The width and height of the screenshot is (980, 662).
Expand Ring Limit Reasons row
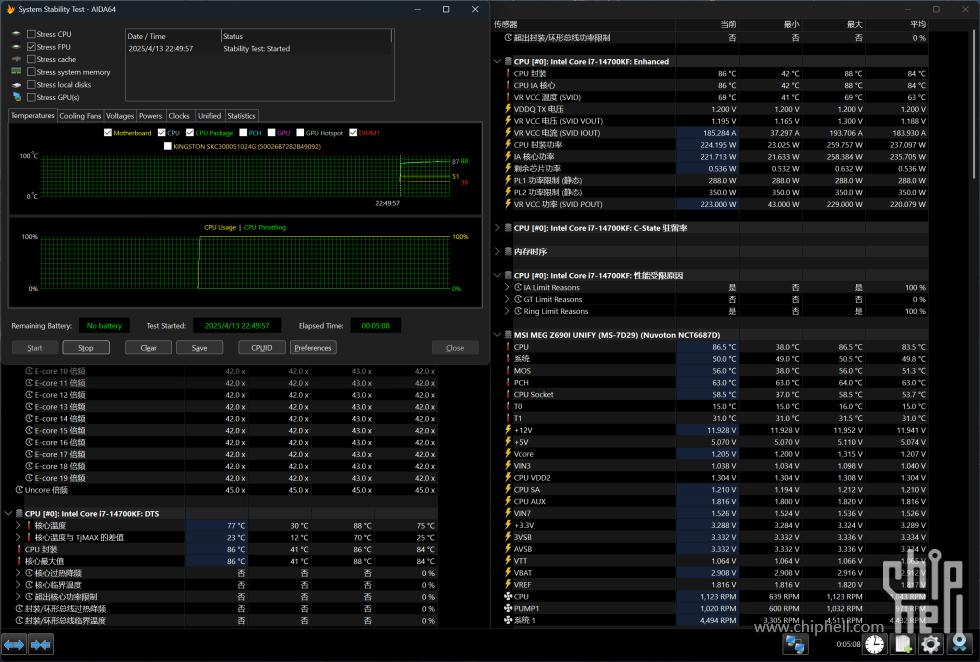click(507, 311)
